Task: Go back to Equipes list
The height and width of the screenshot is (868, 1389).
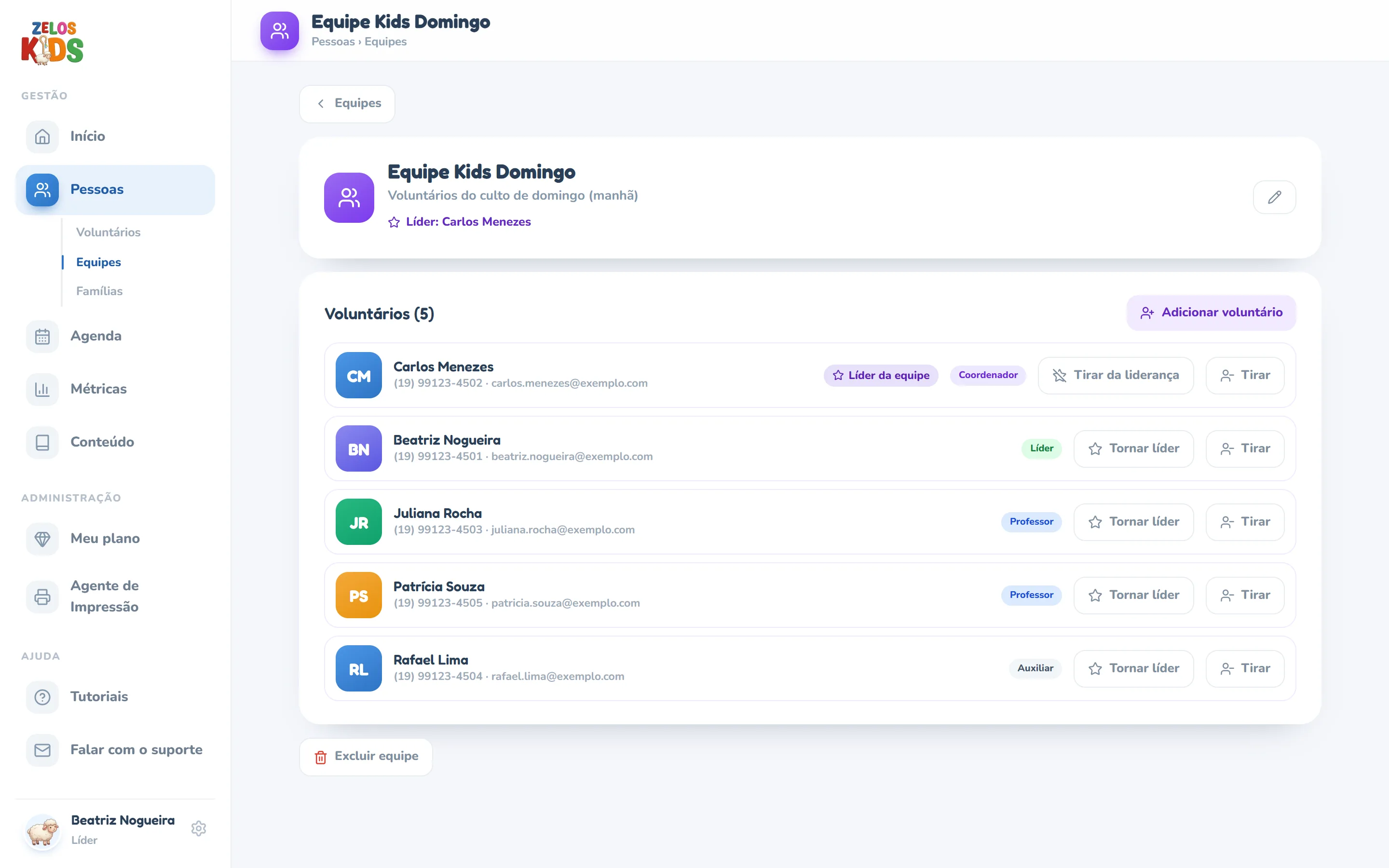Action: pyautogui.click(x=347, y=104)
